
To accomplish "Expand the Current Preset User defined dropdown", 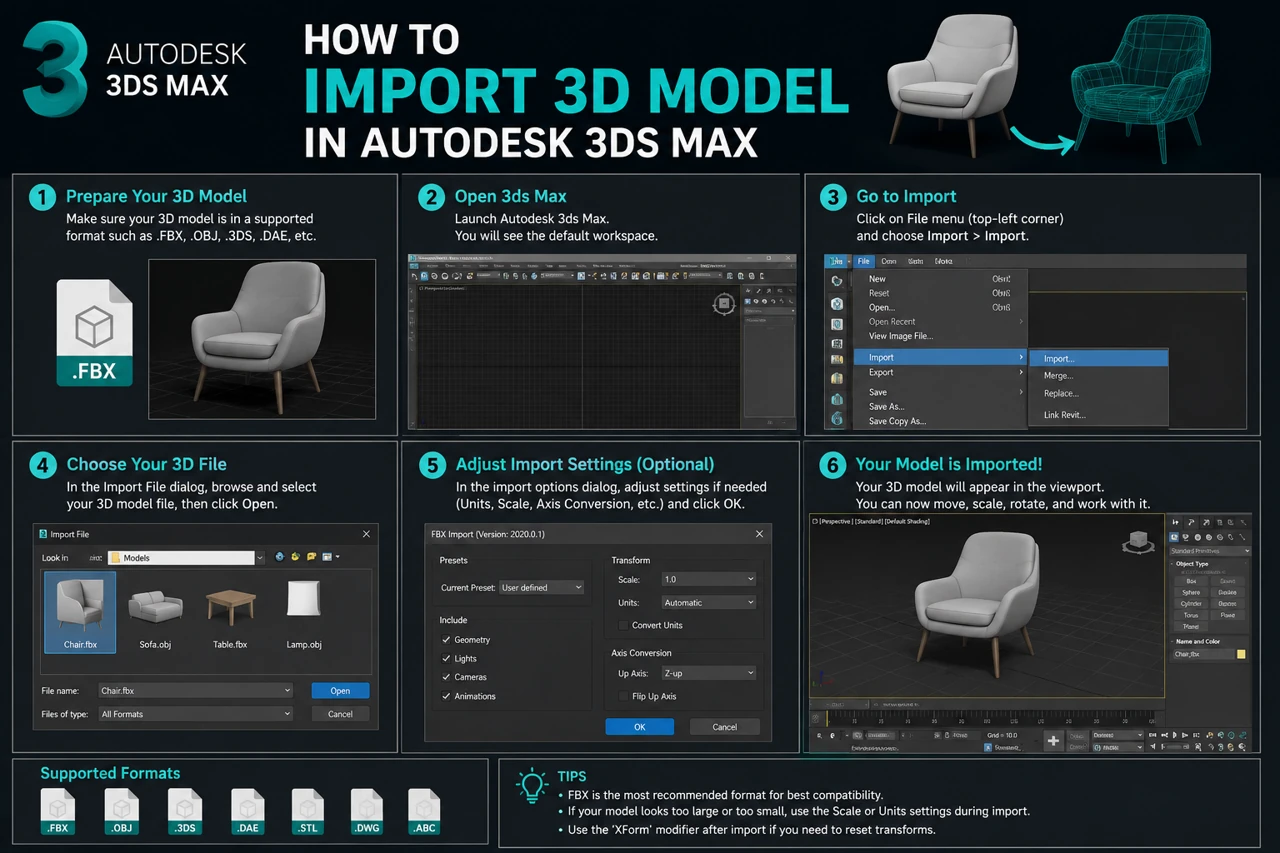I will [541, 587].
